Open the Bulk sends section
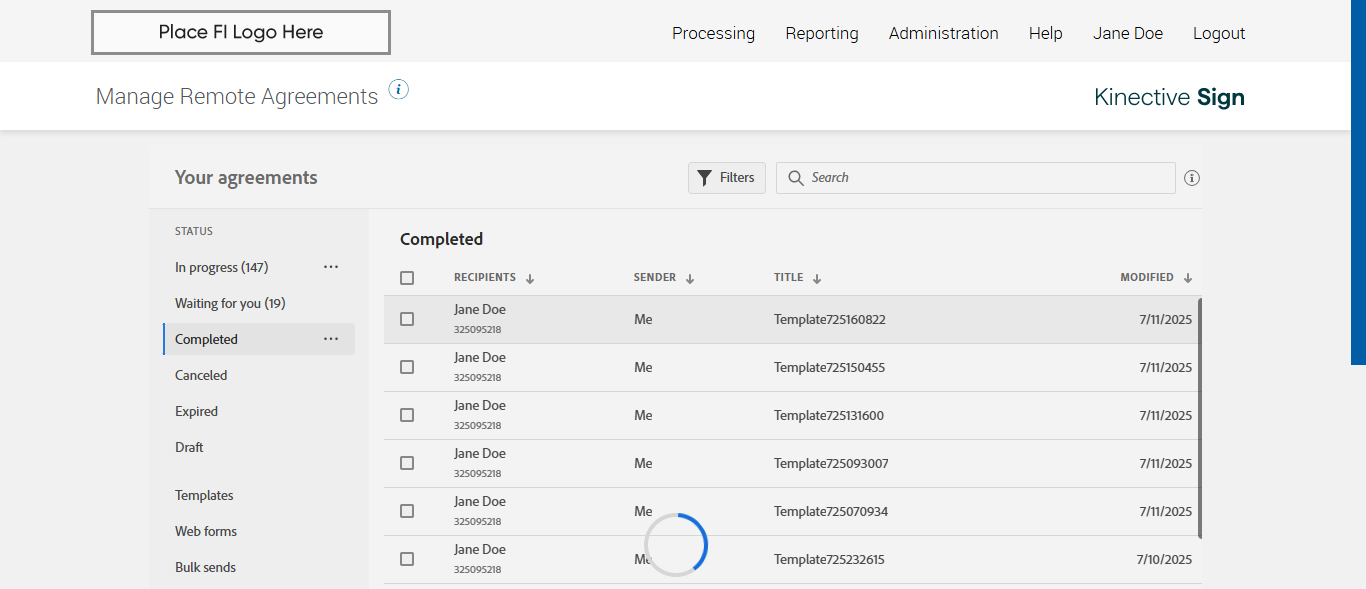The image size is (1366, 589). pyautogui.click(x=205, y=567)
